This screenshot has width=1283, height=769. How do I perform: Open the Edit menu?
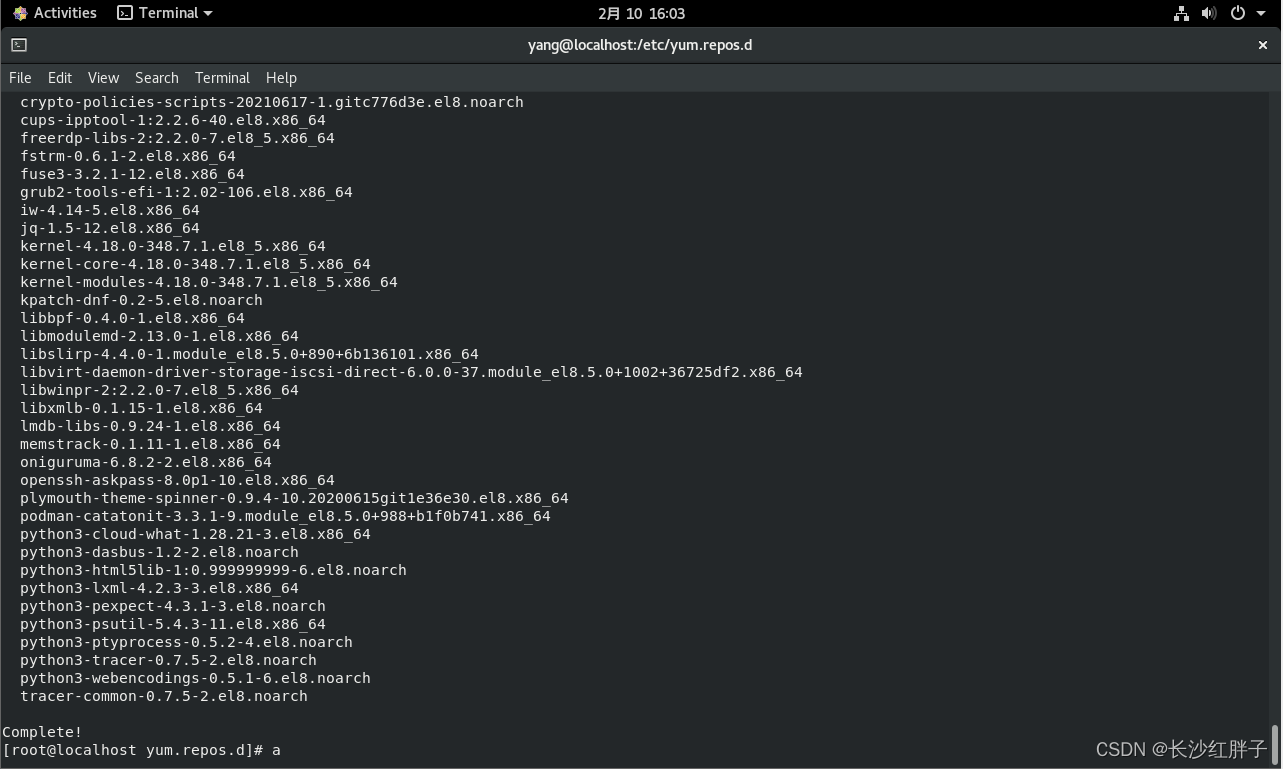coord(60,78)
